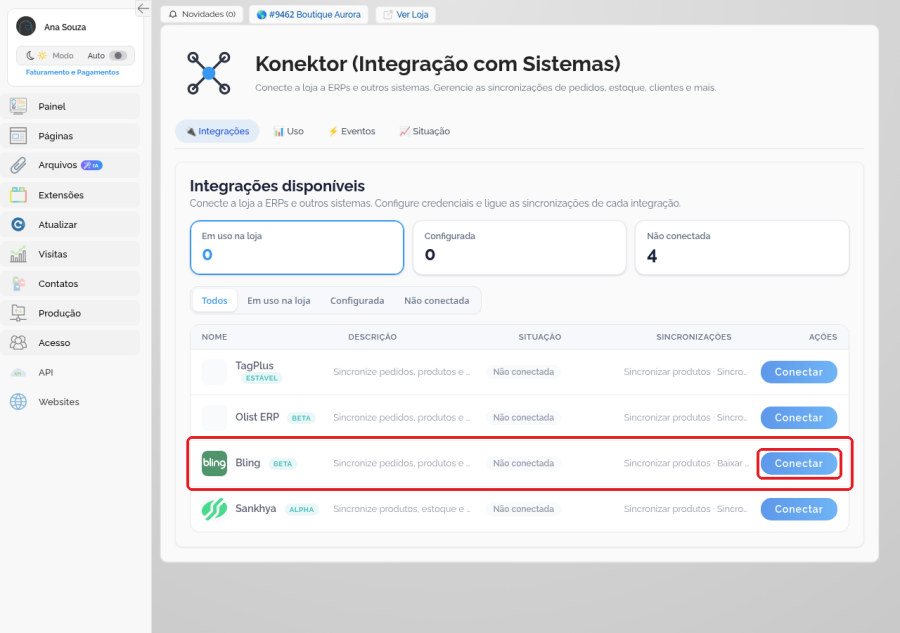Click the Contatos sidebar icon
The width and height of the screenshot is (900, 633).
[18, 284]
